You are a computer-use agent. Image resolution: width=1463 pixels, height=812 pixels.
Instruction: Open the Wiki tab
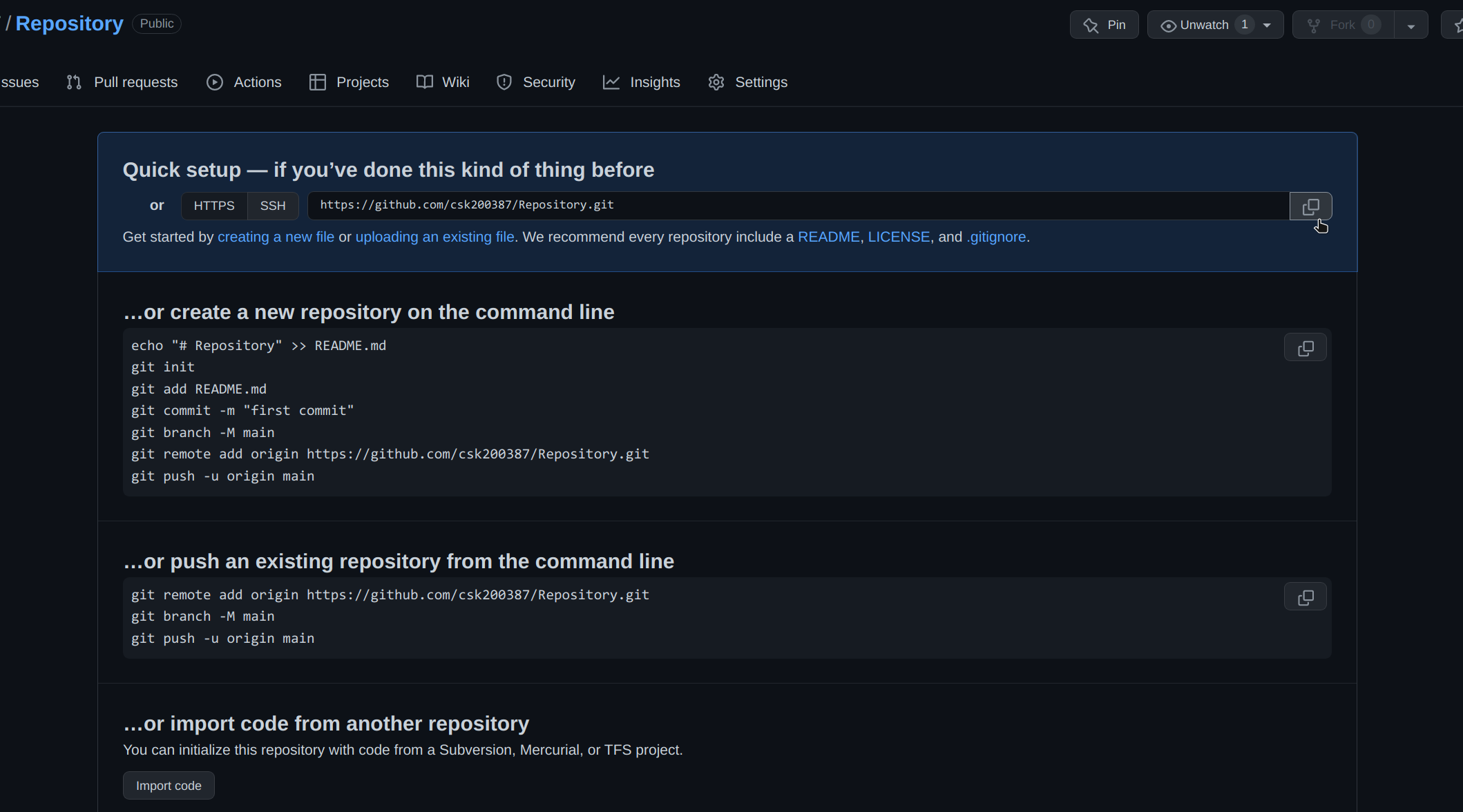(x=443, y=82)
